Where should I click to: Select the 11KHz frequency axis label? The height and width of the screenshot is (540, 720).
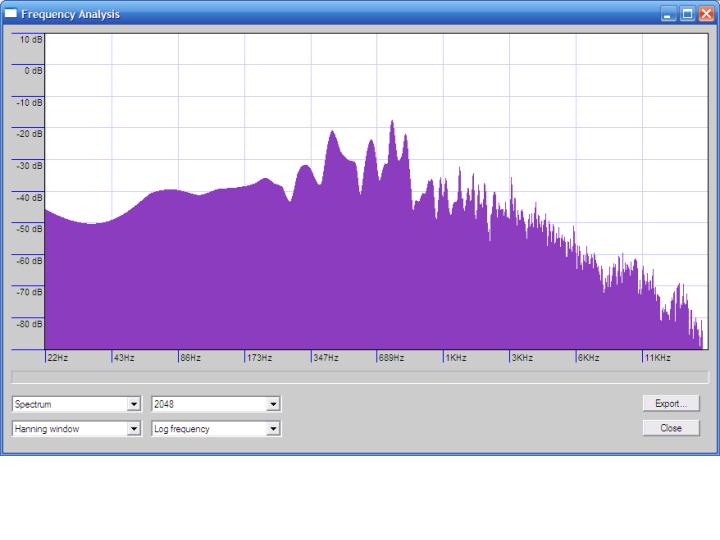657,357
